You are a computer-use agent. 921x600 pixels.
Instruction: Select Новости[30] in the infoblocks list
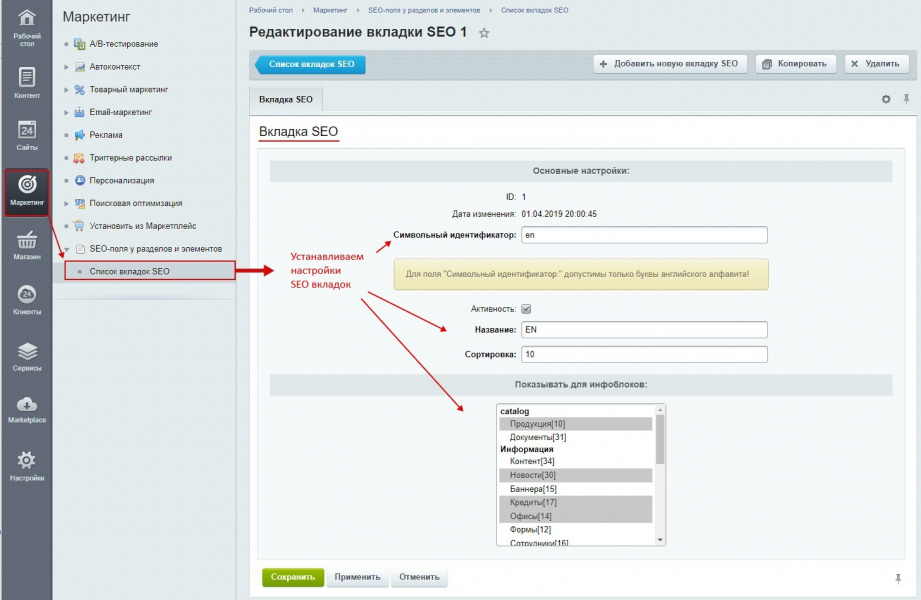[534, 475]
